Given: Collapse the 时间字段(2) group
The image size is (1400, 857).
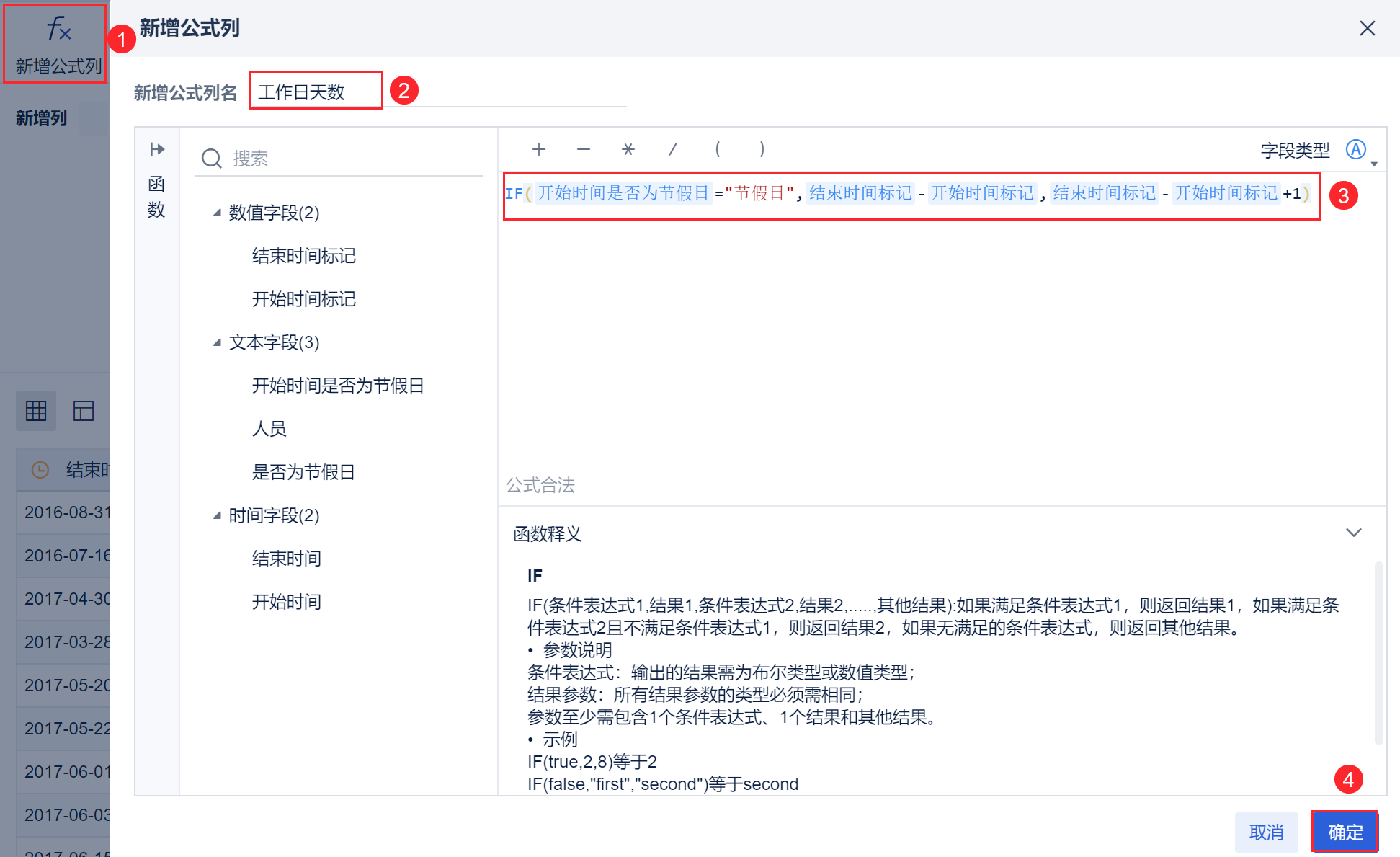Looking at the screenshot, I should point(217,515).
